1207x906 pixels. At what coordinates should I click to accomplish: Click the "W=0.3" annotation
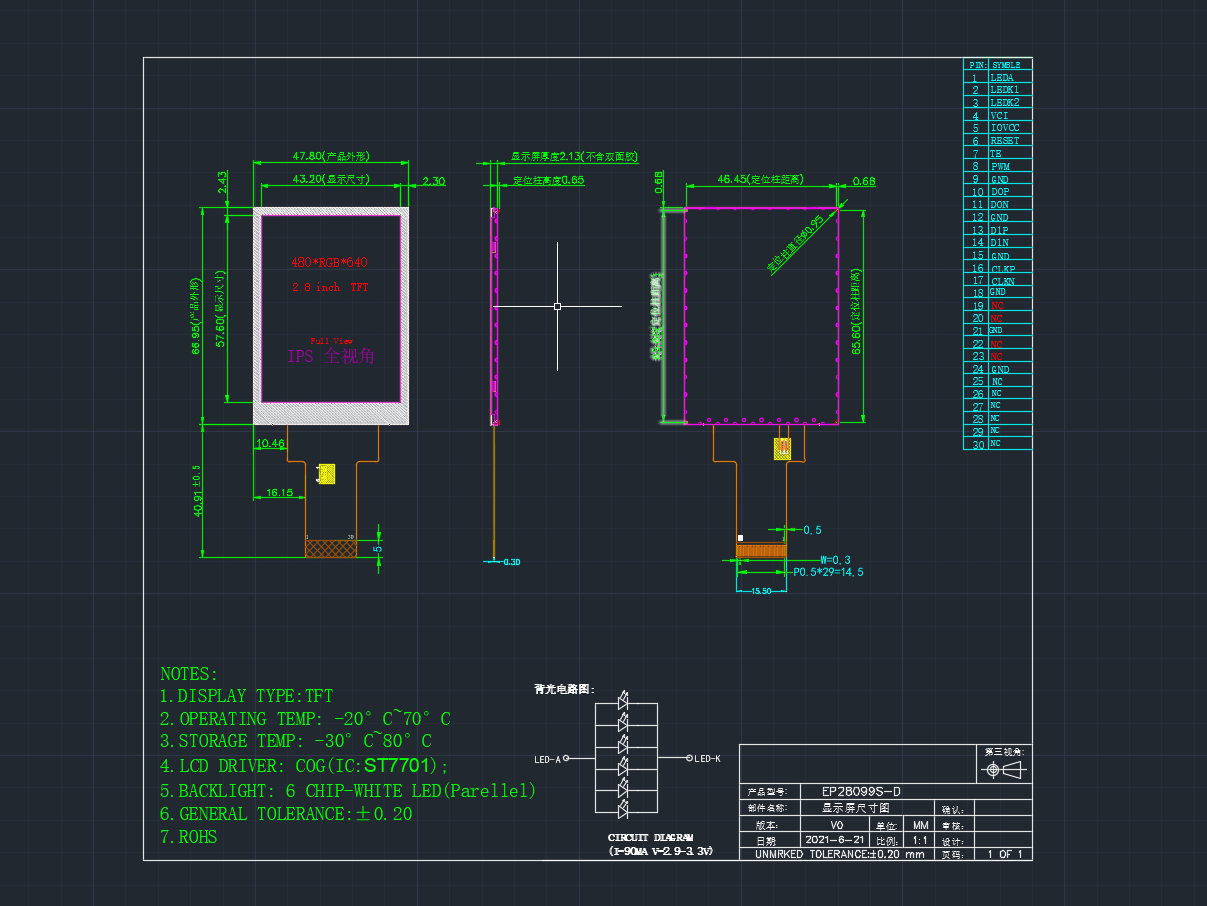coord(835,559)
